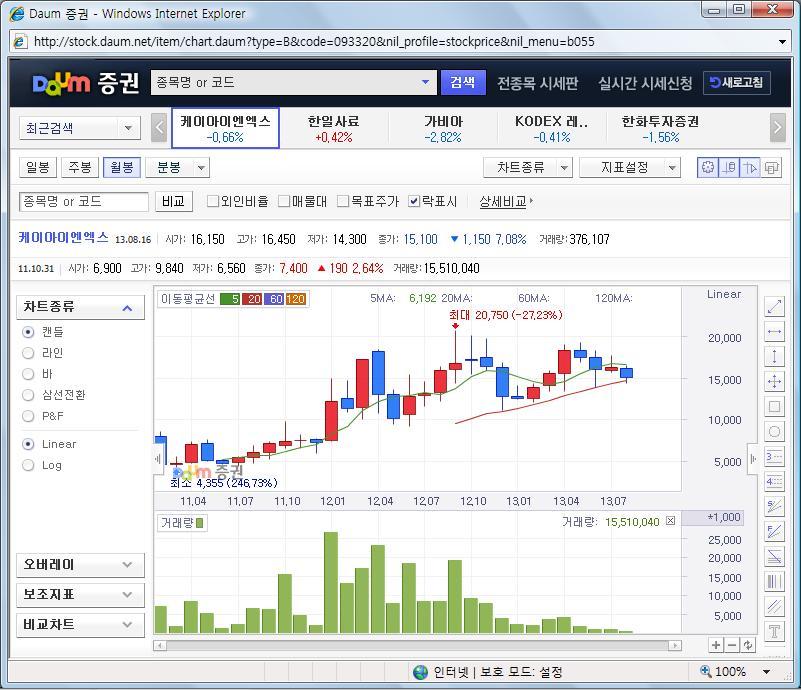This screenshot has height=690, width=801.
Task: Select the speed line (S) tool
Action: tap(774, 507)
